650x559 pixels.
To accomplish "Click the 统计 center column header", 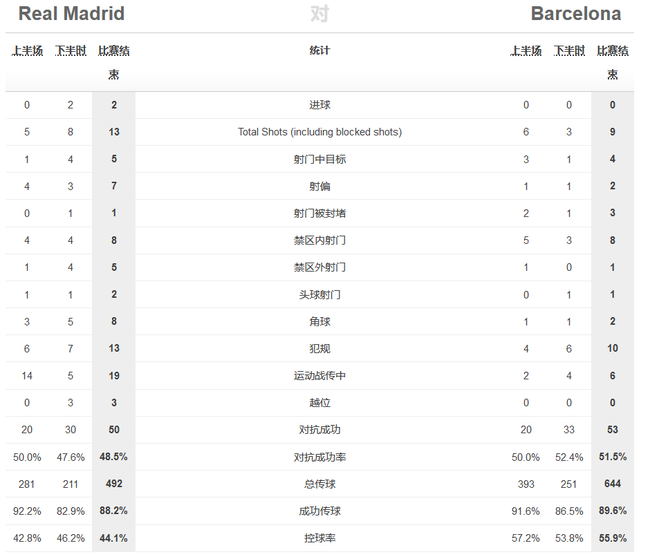I will point(320,51).
